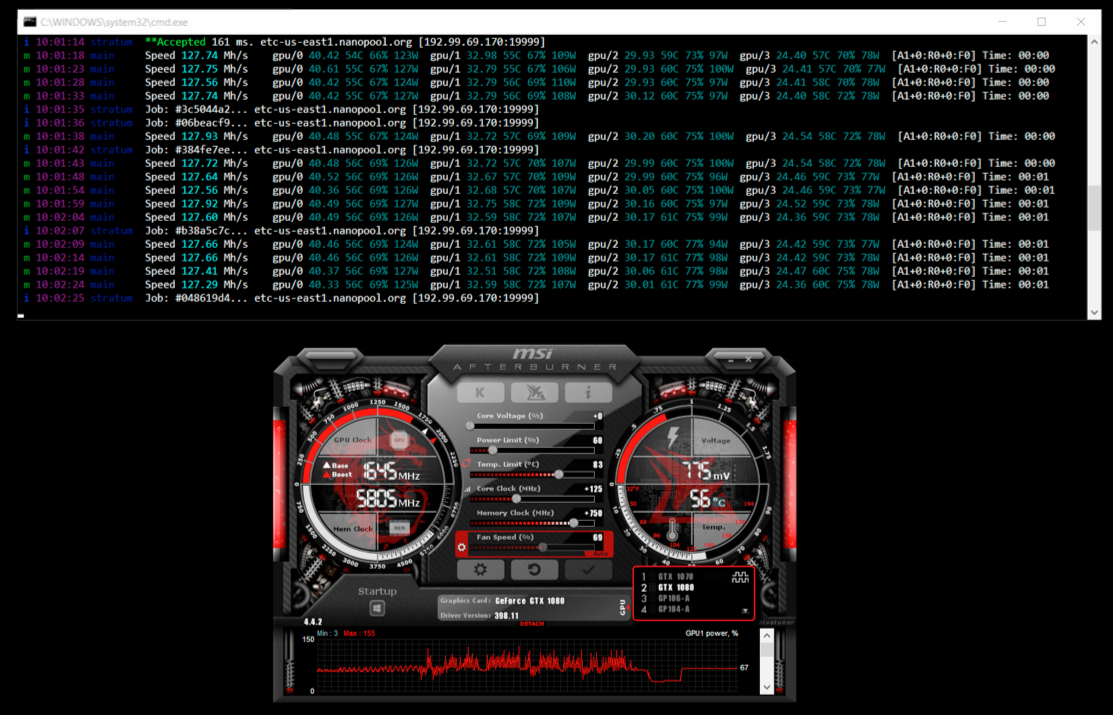Viewport: 1113px width, 715px height.
Task: Select GPU 4 GP104-A in the list
Action: point(674,609)
